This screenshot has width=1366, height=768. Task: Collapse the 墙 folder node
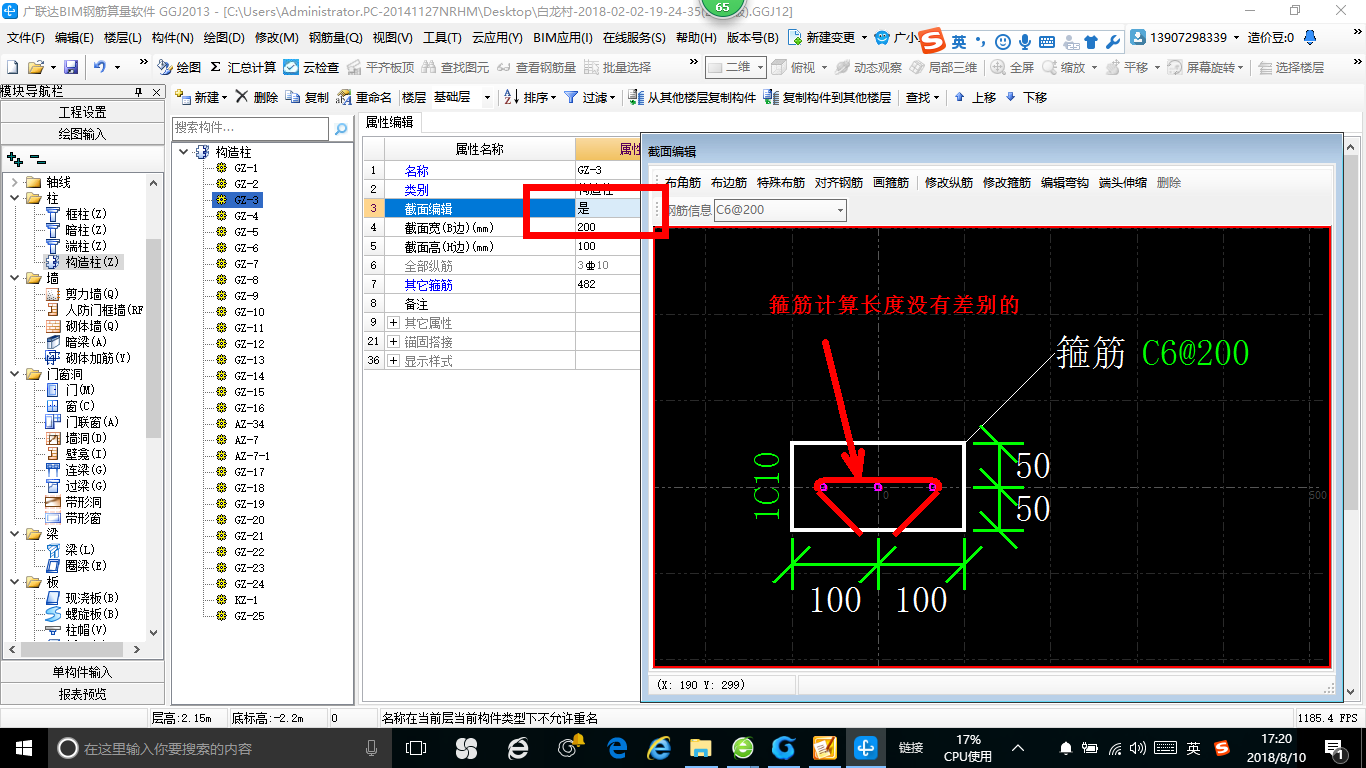14,278
